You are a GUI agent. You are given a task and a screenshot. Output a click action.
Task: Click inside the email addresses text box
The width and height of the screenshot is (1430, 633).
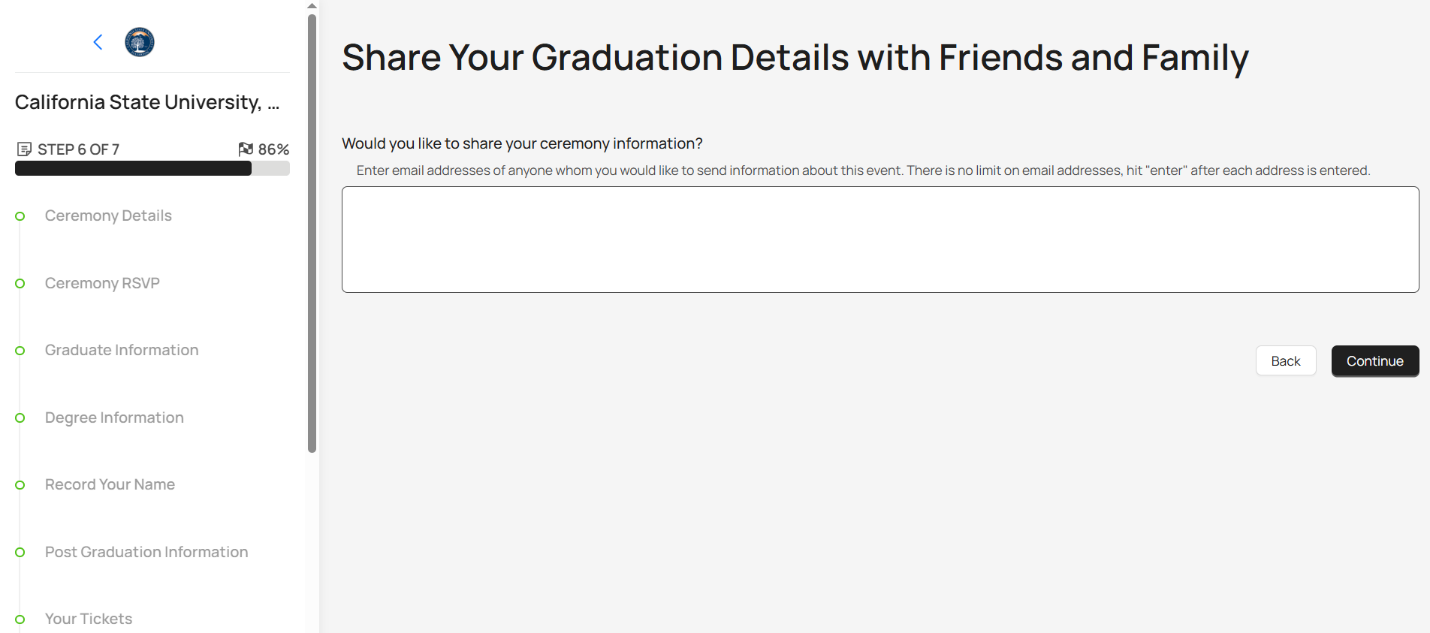[x=880, y=239]
